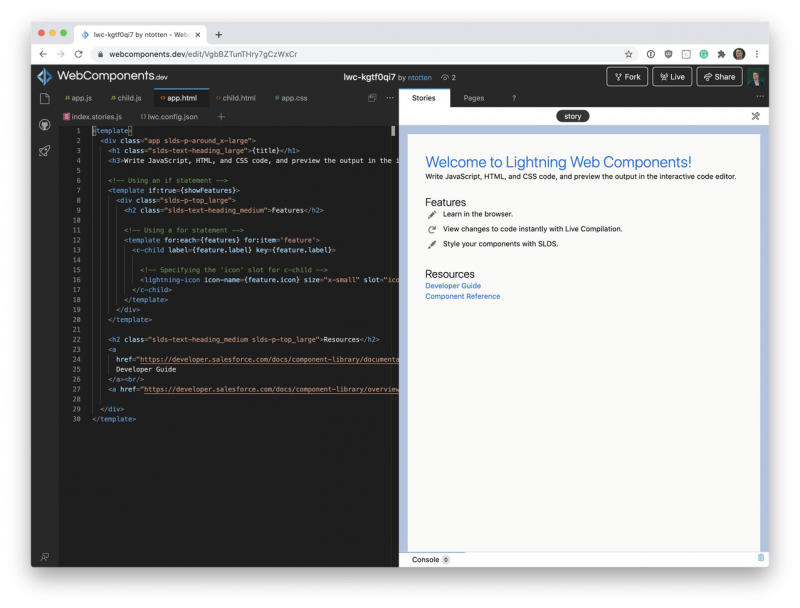Open the browser extensions puzzle icon
Image resolution: width=800 pixels, height=608 pixels.
tap(721, 54)
